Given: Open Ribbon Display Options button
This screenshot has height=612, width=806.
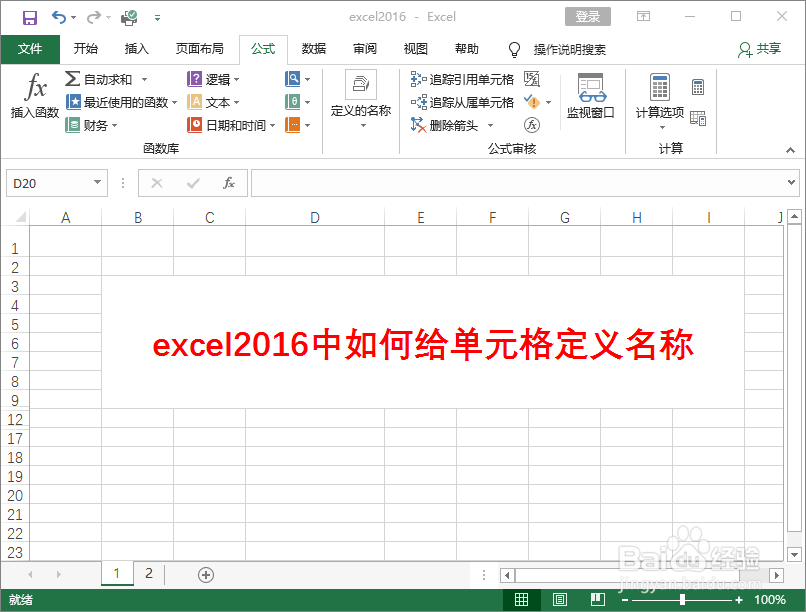Looking at the screenshot, I should [x=643, y=16].
